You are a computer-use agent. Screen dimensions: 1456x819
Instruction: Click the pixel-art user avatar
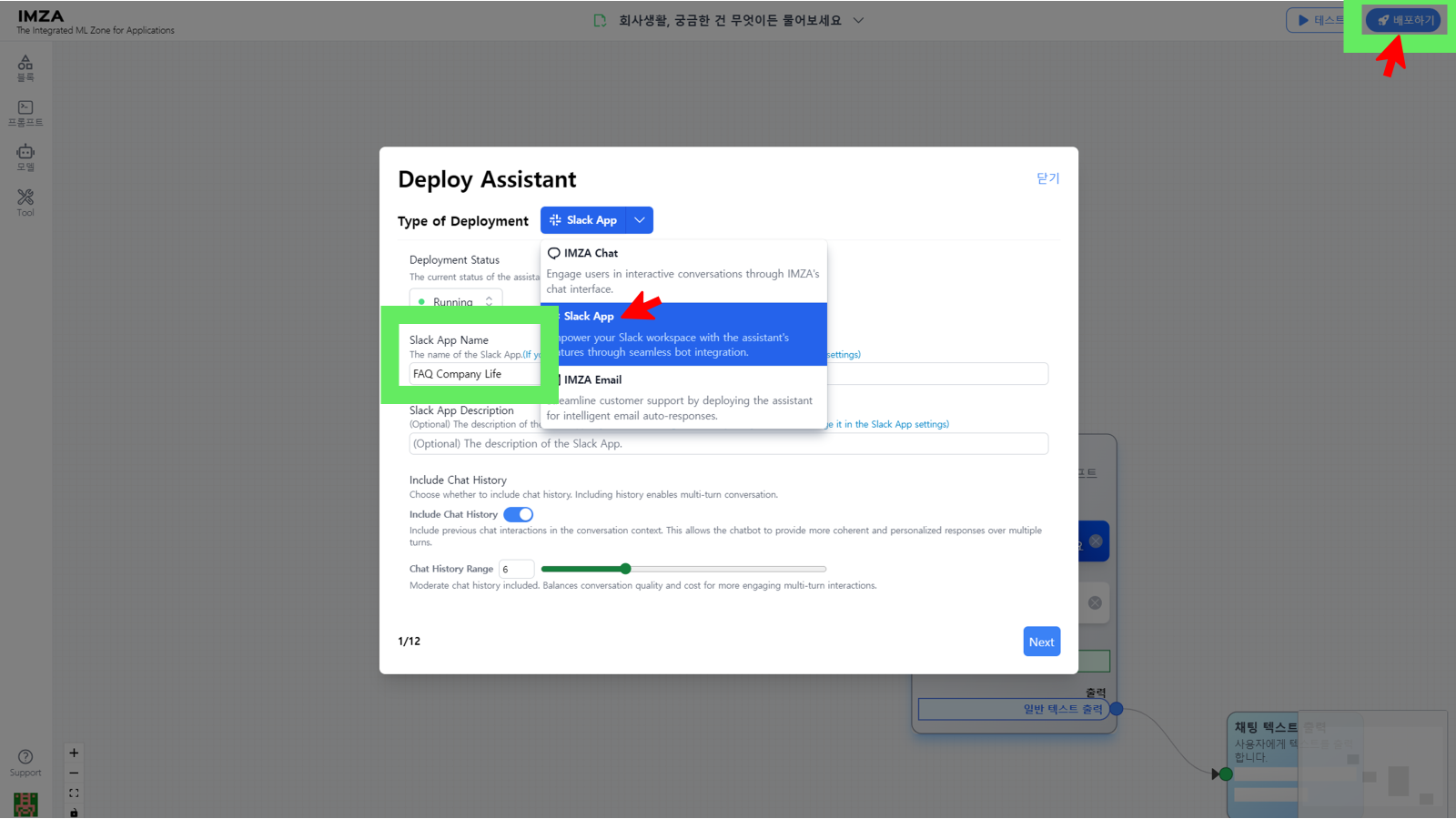(x=25, y=804)
